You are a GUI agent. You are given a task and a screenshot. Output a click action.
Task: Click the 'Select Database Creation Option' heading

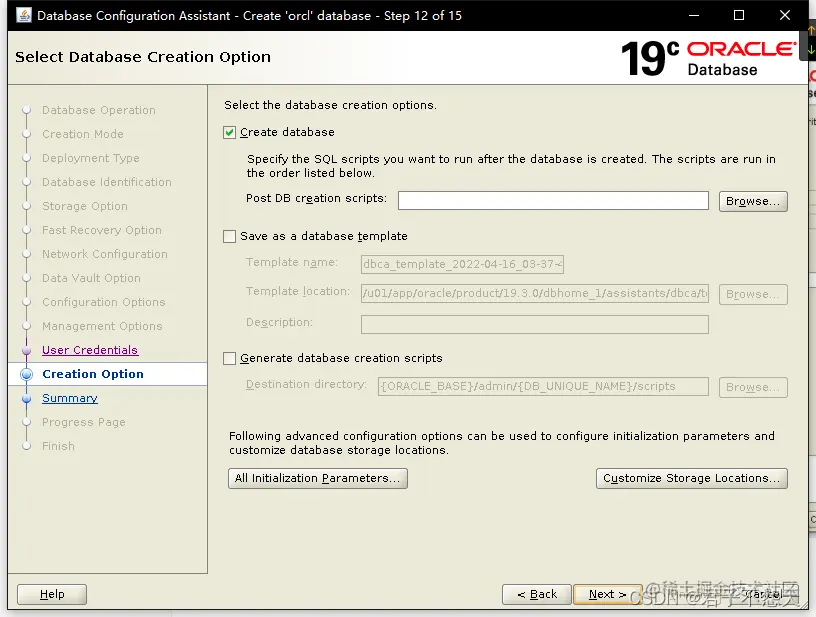143,57
